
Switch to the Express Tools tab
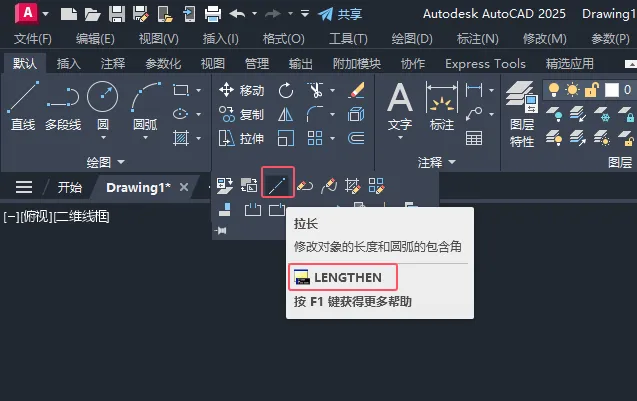(x=485, y=64)
